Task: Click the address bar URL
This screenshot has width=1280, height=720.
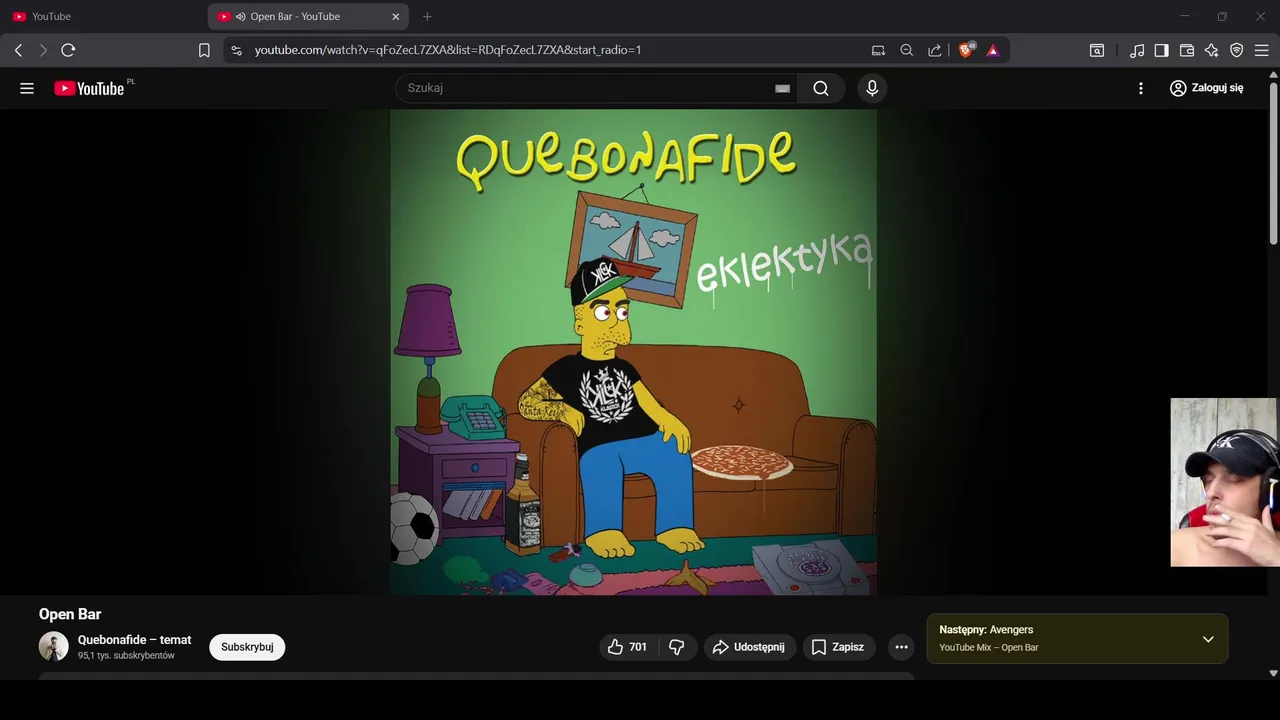Action: (448, 50)
